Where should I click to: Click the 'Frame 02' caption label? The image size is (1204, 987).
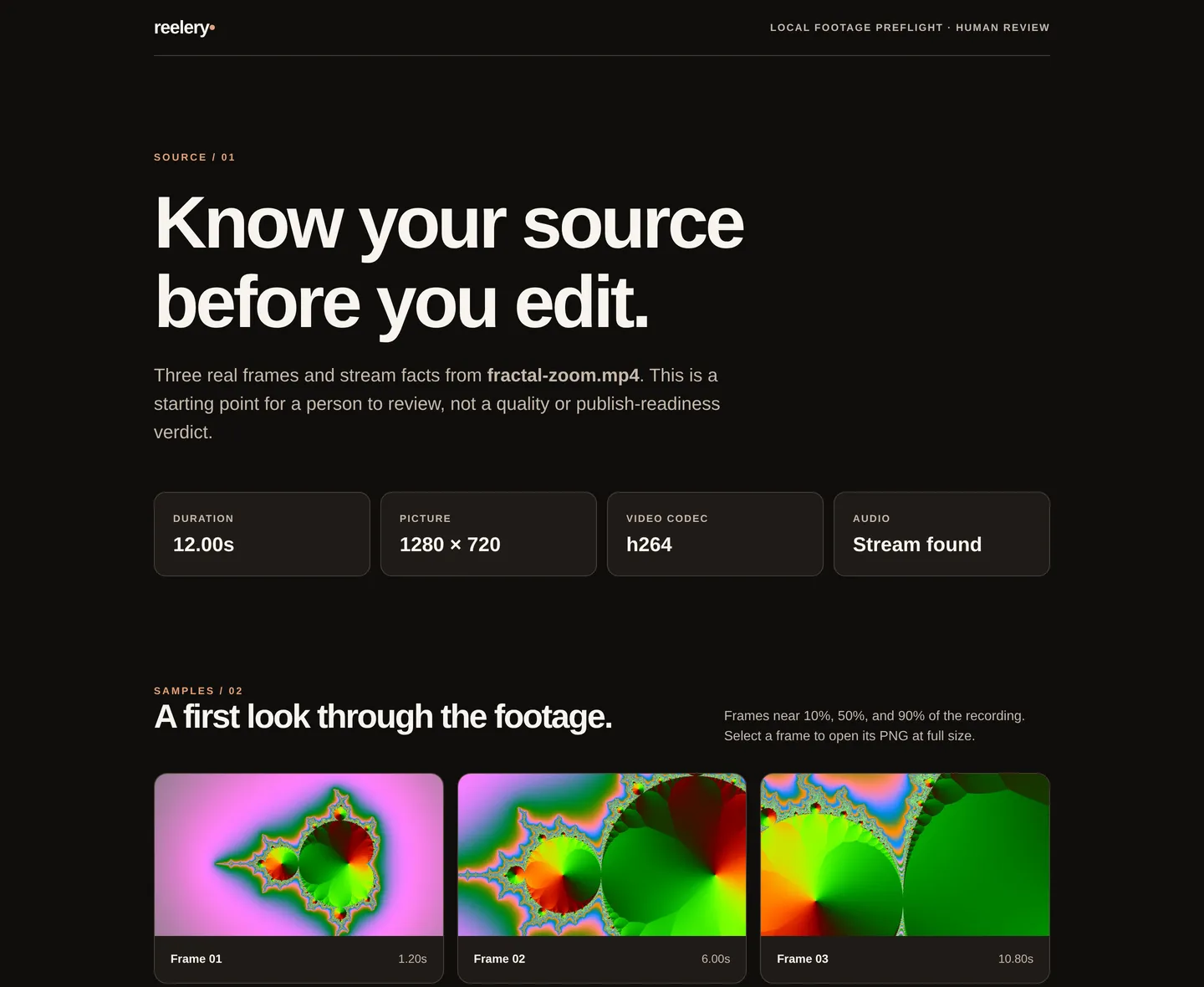[x=499, y=959]
